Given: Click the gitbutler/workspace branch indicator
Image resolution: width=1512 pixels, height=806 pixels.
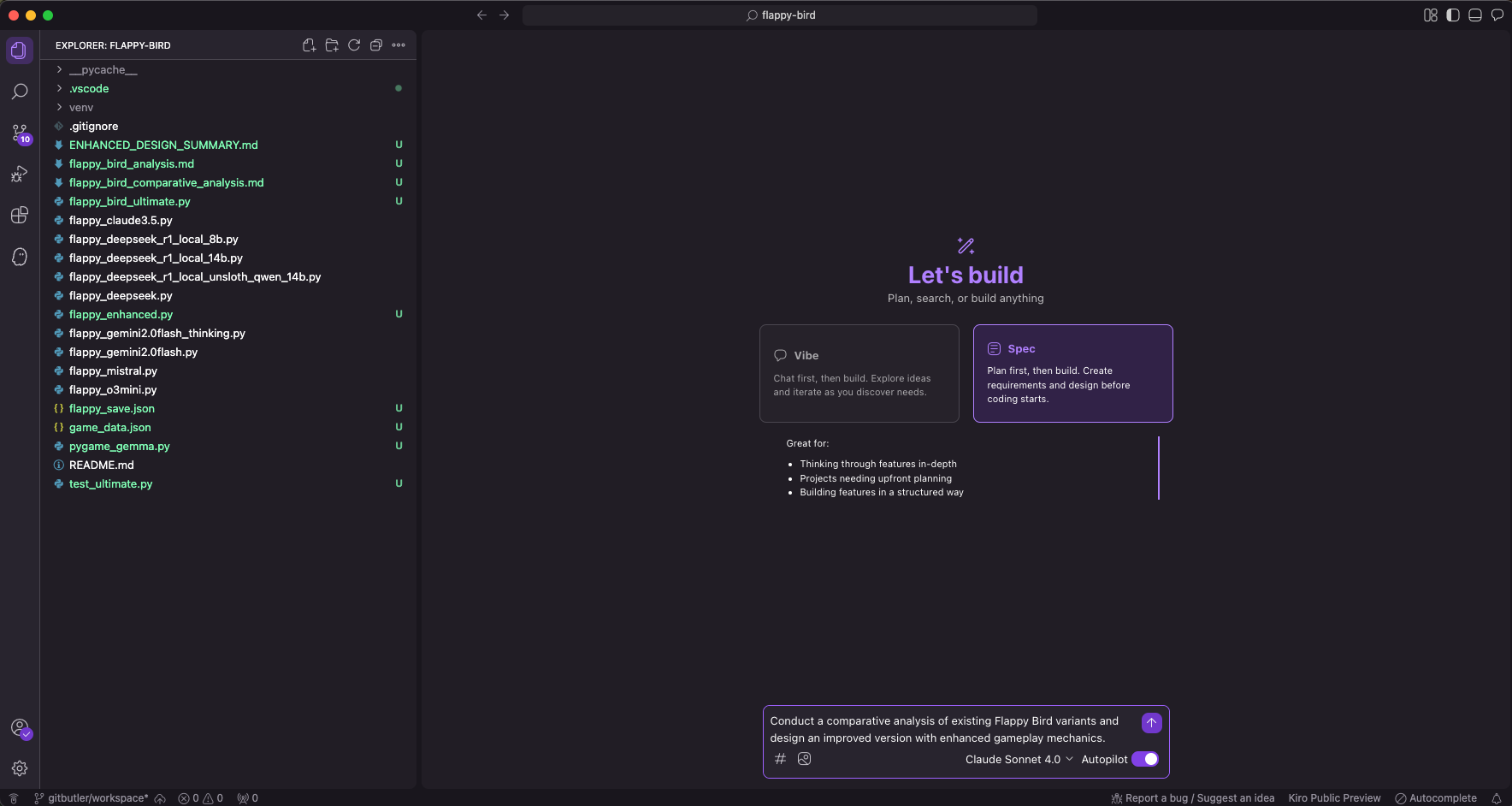Looking at the screenshot, I should 92,798.
